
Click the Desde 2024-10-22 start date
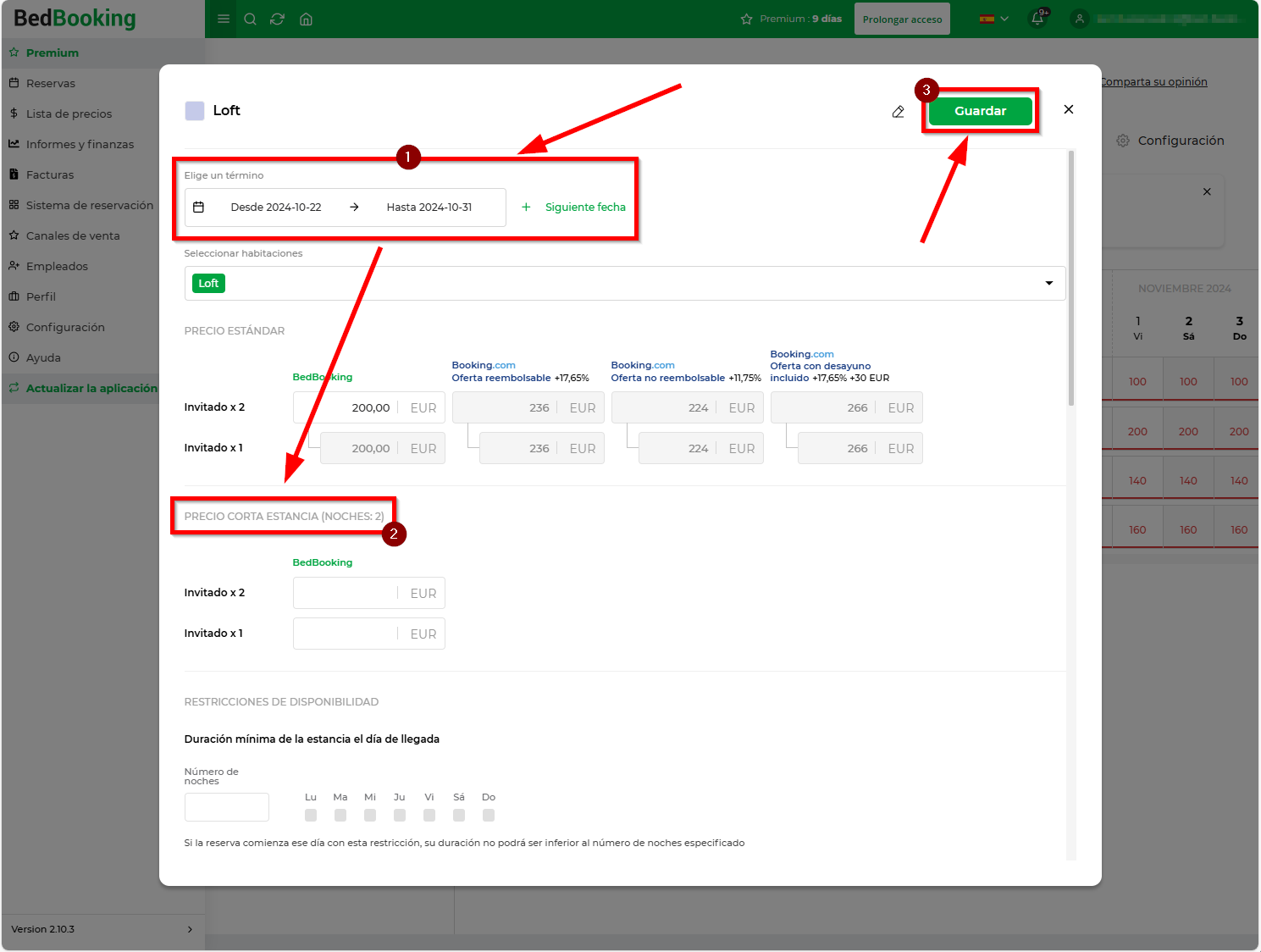pyautogui.click(x=276, y=207)
